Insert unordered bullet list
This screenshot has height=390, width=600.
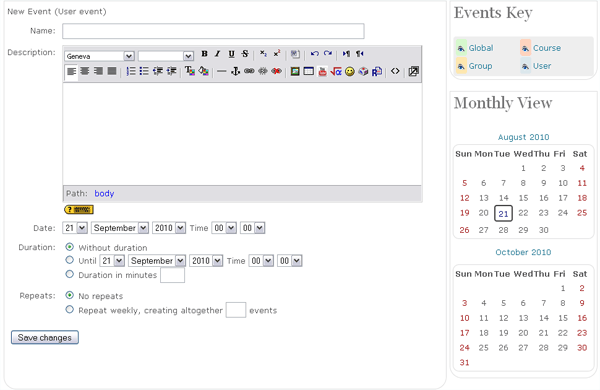pos(144,72)
